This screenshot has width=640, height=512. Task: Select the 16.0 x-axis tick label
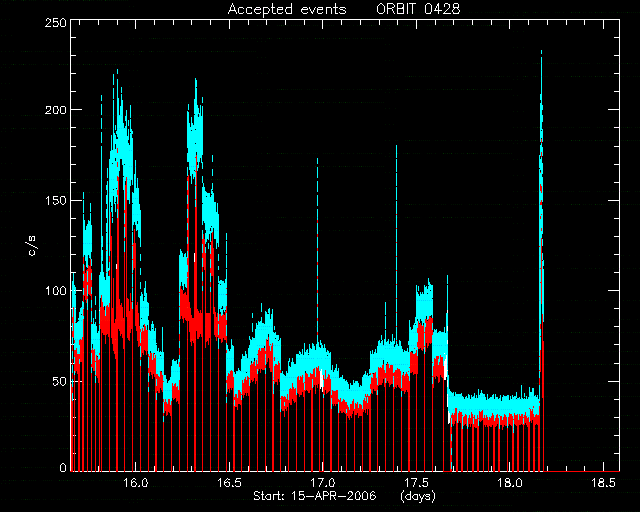click(136, 483)
